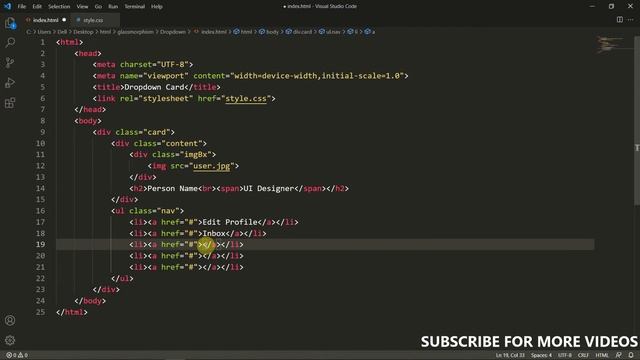640x360 pixels.
Task: Click line number 1 in gutter
Action: [x=42, y=42]
